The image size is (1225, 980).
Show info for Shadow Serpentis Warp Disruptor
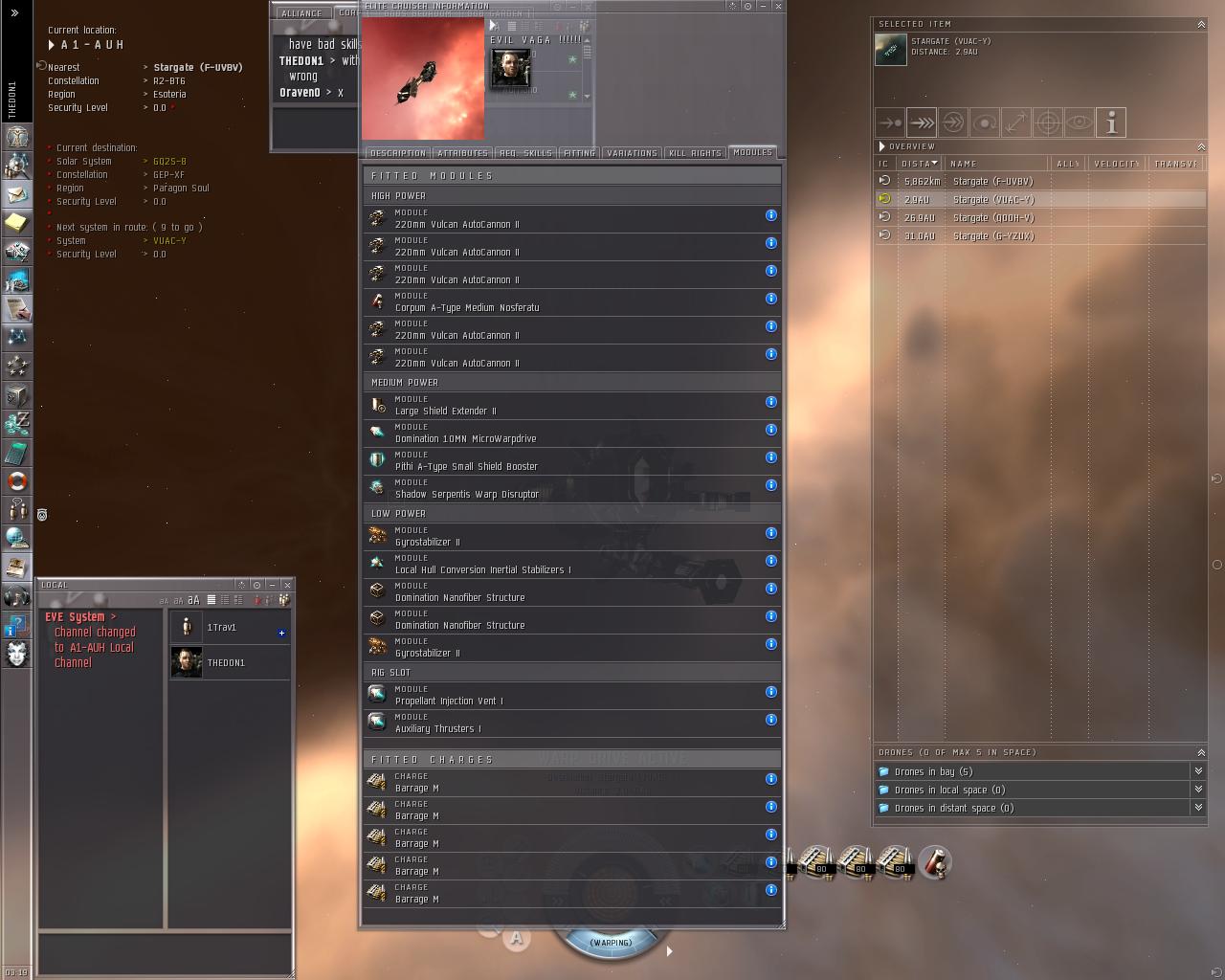pyautogui.click(x=770, y=485)
